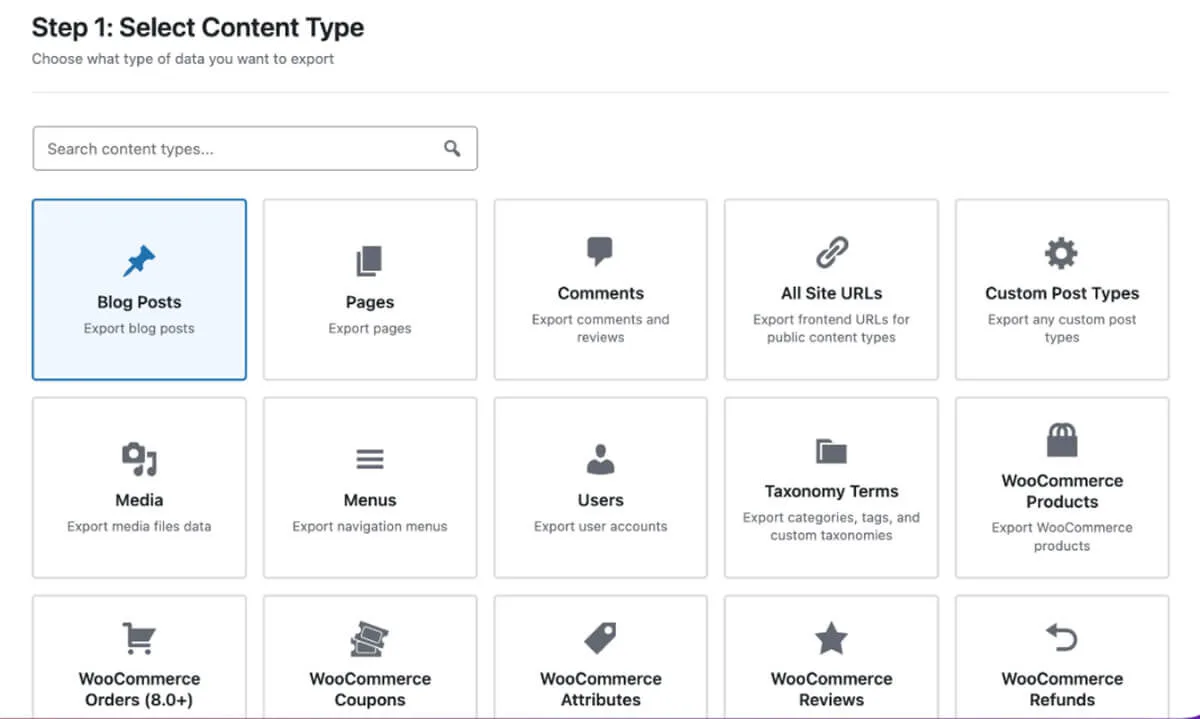Select the 'WooCommerce Reviews' title
1200x719 pixels.
click(831, 689)
